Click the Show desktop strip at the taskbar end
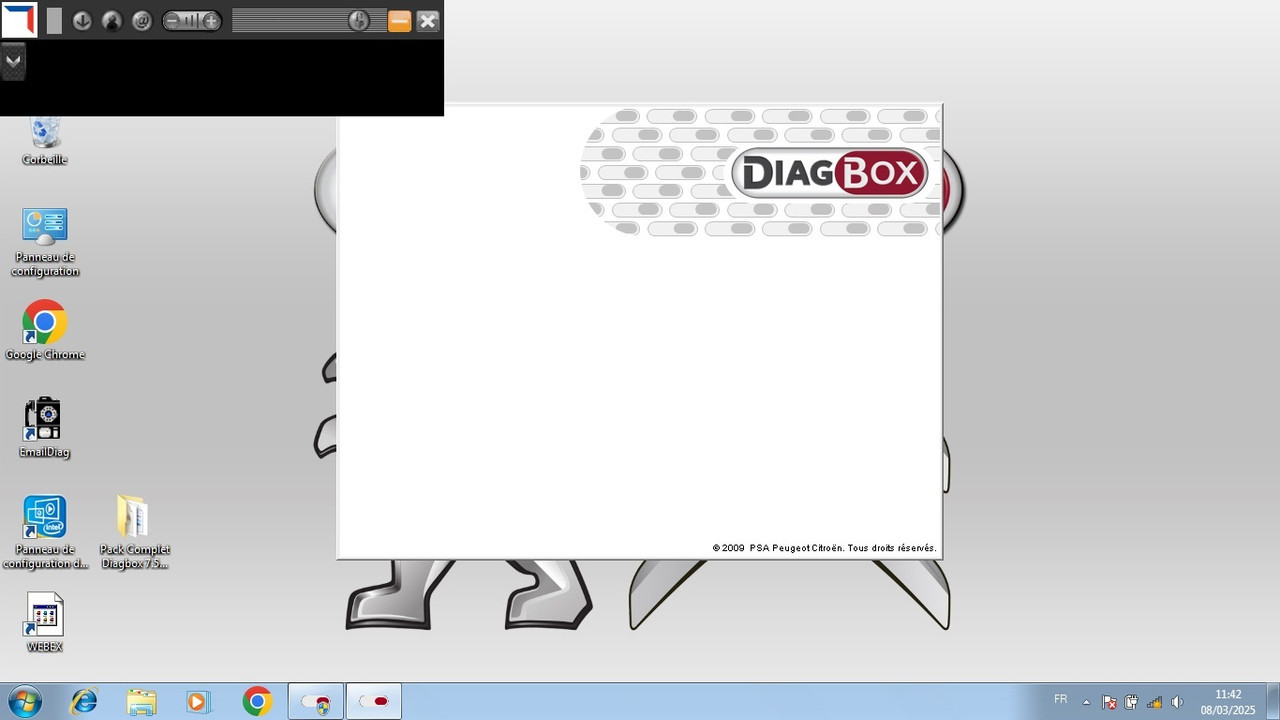1280x720 pixels. 1273,702
